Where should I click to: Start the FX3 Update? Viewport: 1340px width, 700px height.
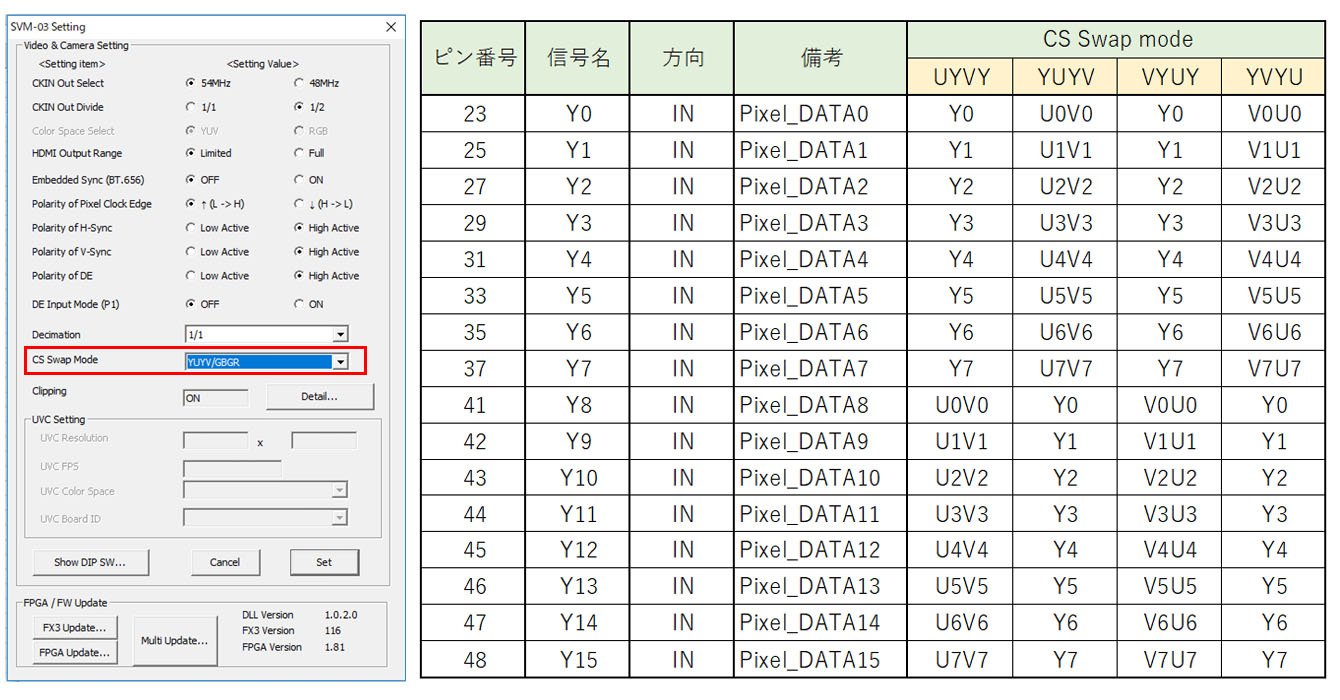click(x=74, y=627)
